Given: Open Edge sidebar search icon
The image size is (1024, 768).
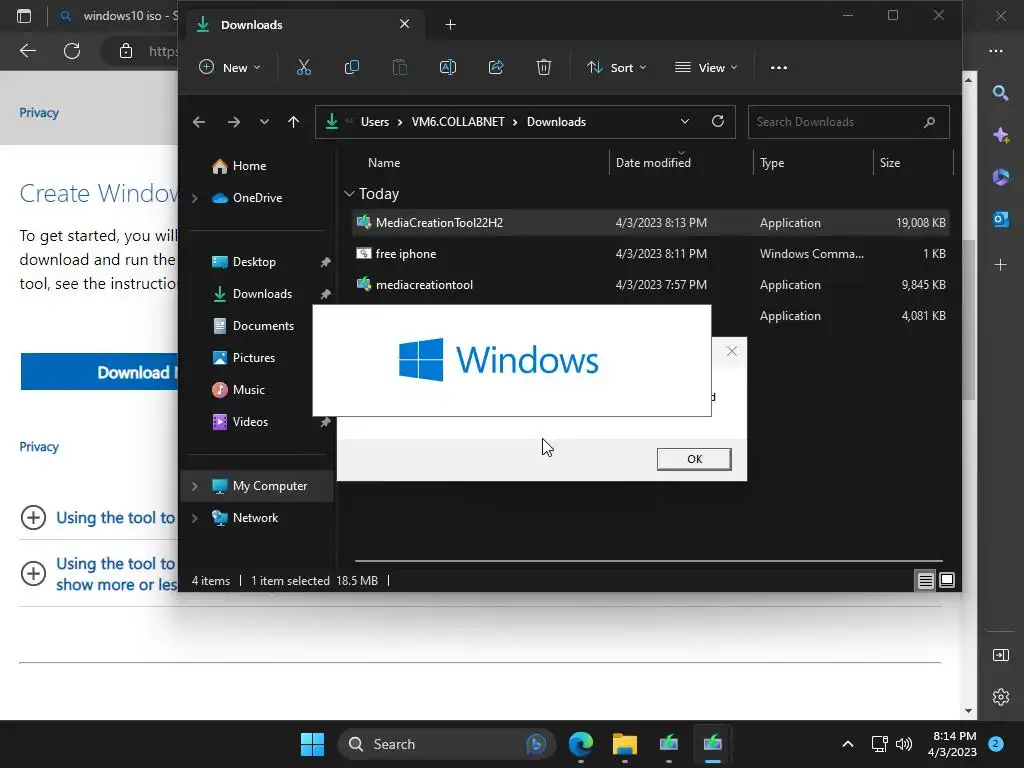Looking at the screenshot, I should click(1000, 93).
